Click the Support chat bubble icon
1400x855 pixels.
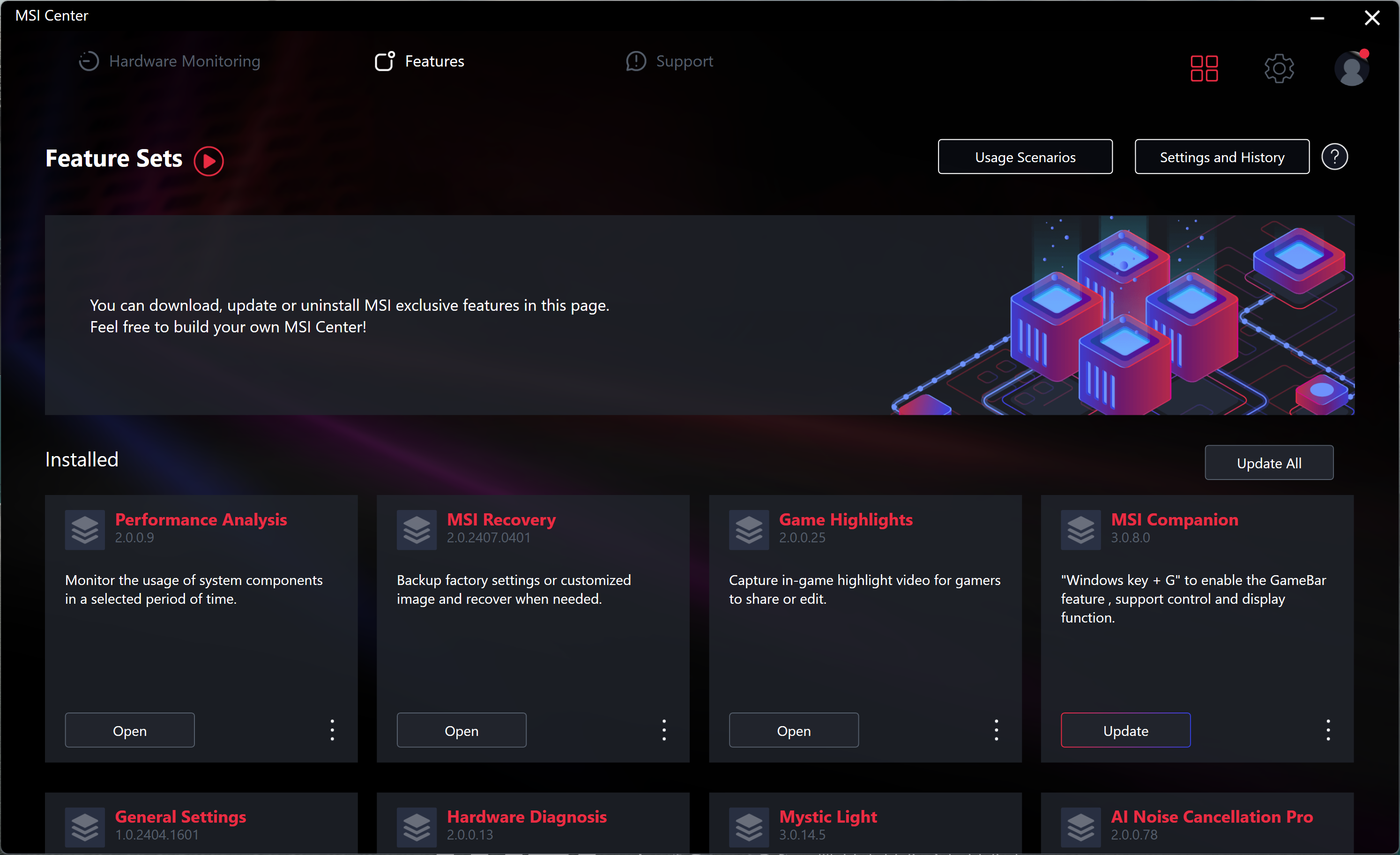tap(636, 61)
